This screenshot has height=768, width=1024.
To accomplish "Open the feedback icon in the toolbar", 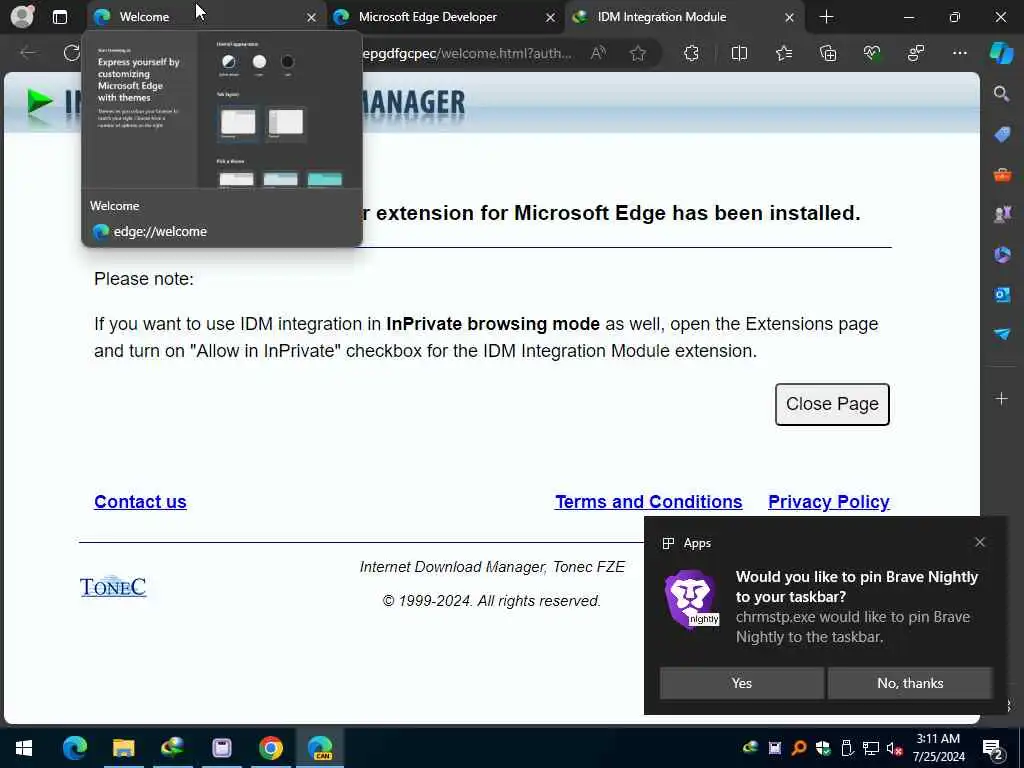I will 916,54.
